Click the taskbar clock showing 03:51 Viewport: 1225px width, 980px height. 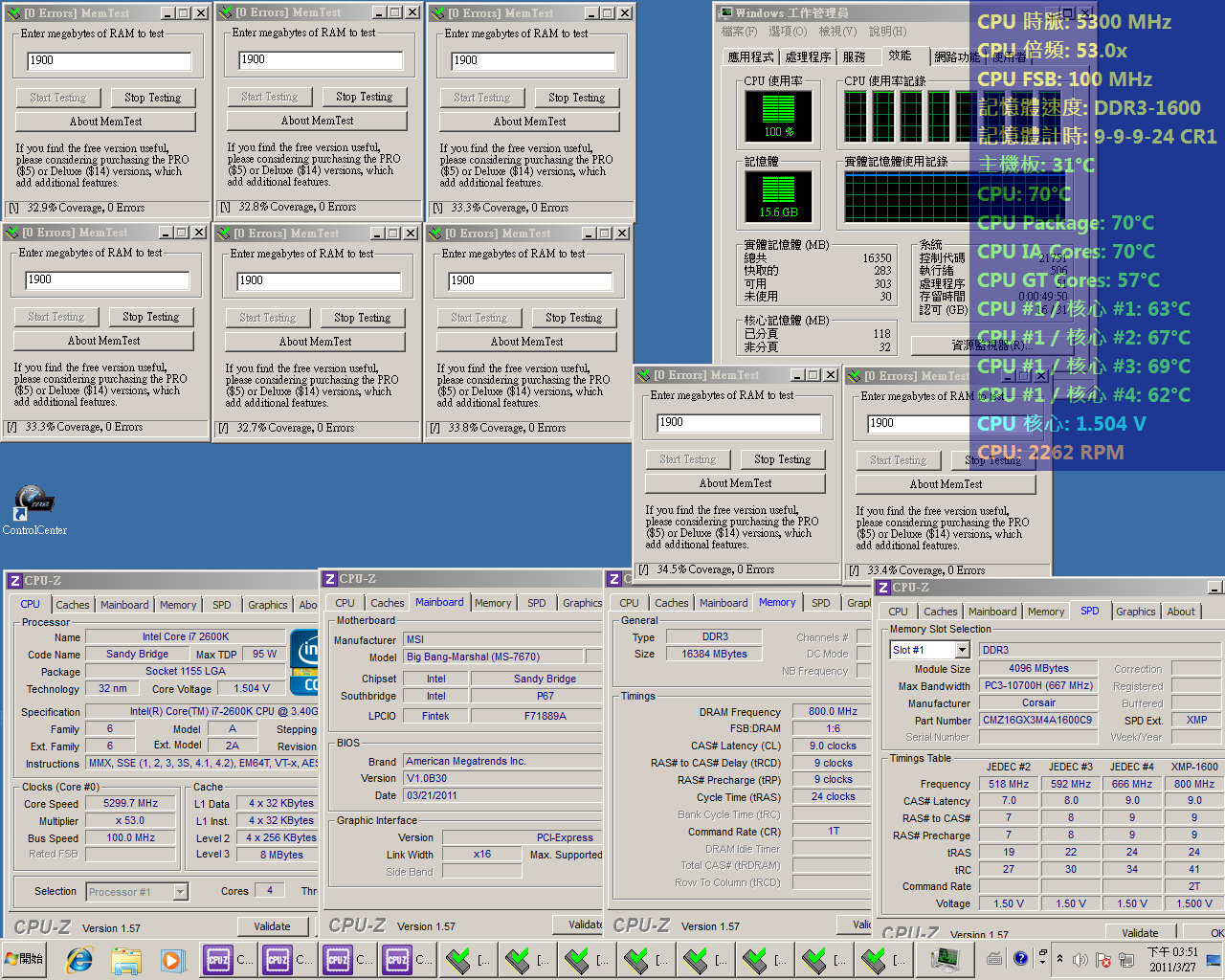pos(1172,959)
